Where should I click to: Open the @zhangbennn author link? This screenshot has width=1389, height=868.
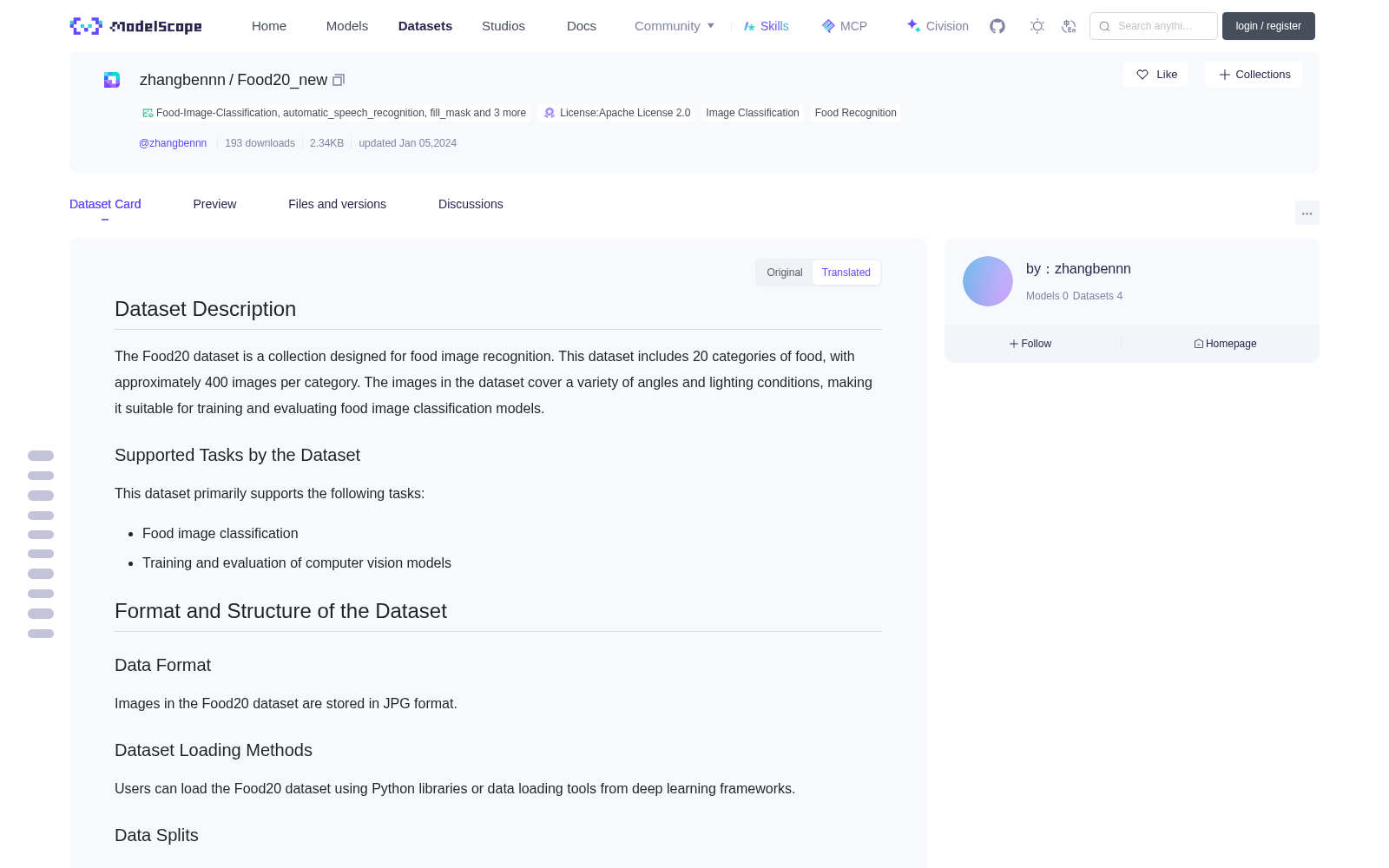pos(173,143)
